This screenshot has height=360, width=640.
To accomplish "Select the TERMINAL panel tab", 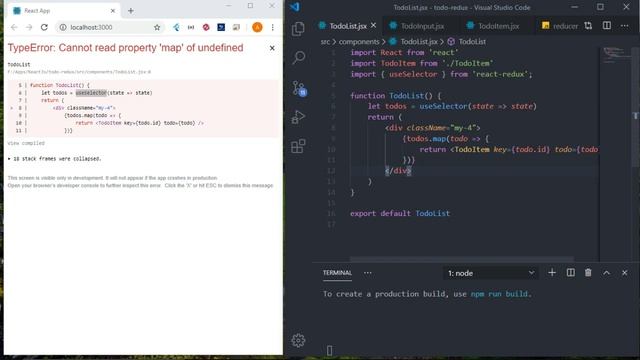I will tap(337, 273).
